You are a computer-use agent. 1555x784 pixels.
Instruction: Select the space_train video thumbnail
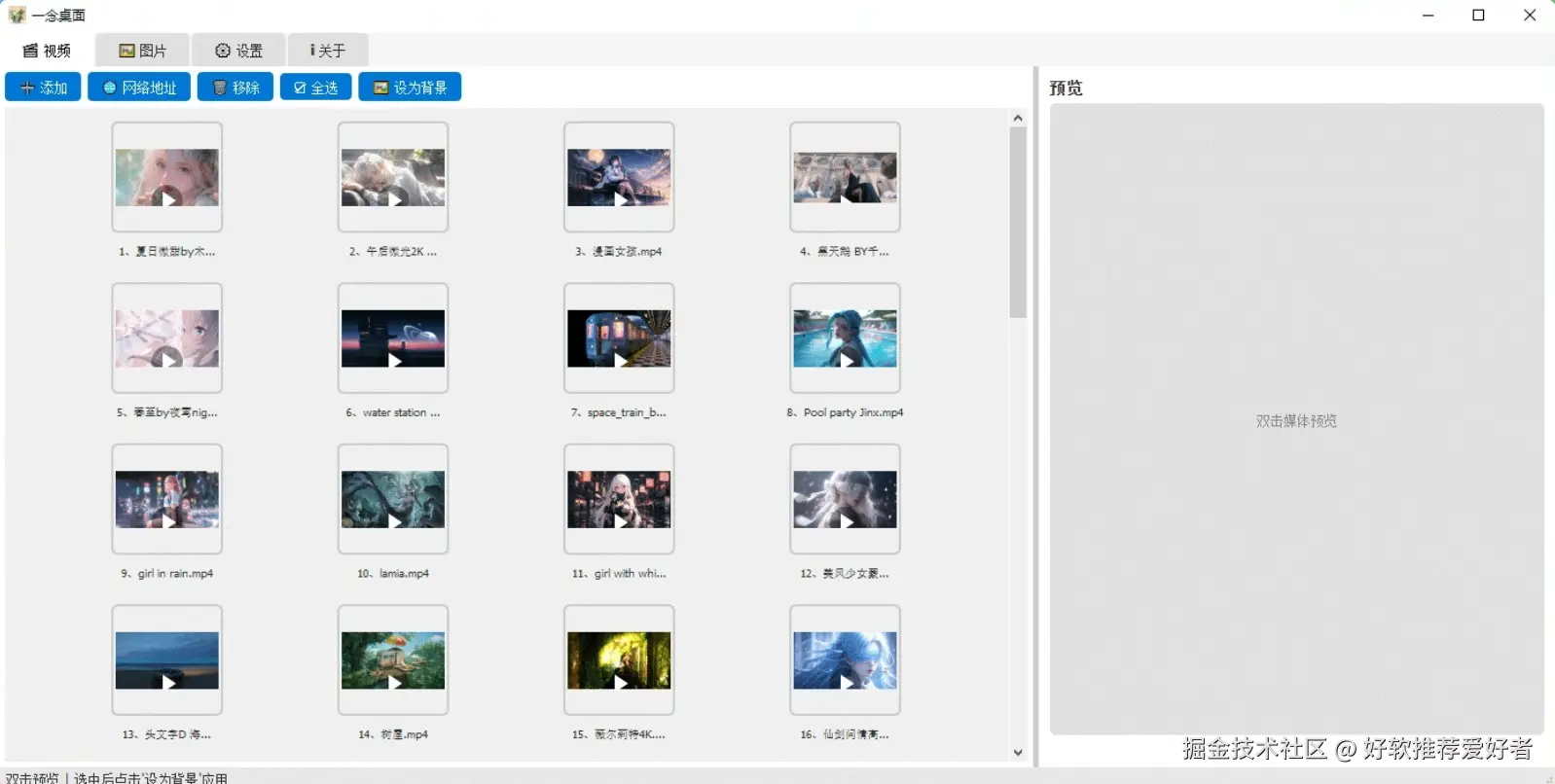[x=619, y=339]
